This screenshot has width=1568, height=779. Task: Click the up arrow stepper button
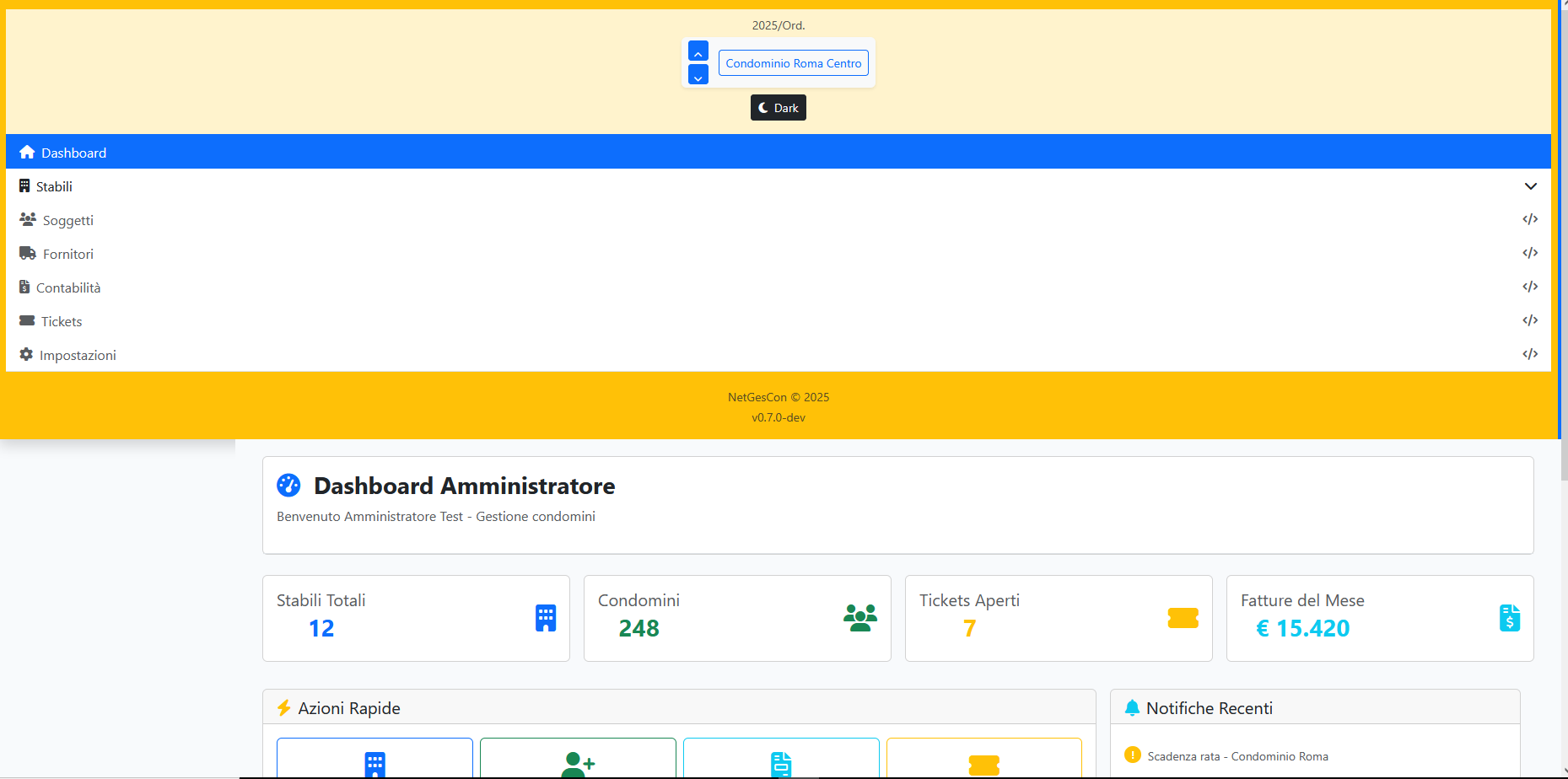[698, 51]
